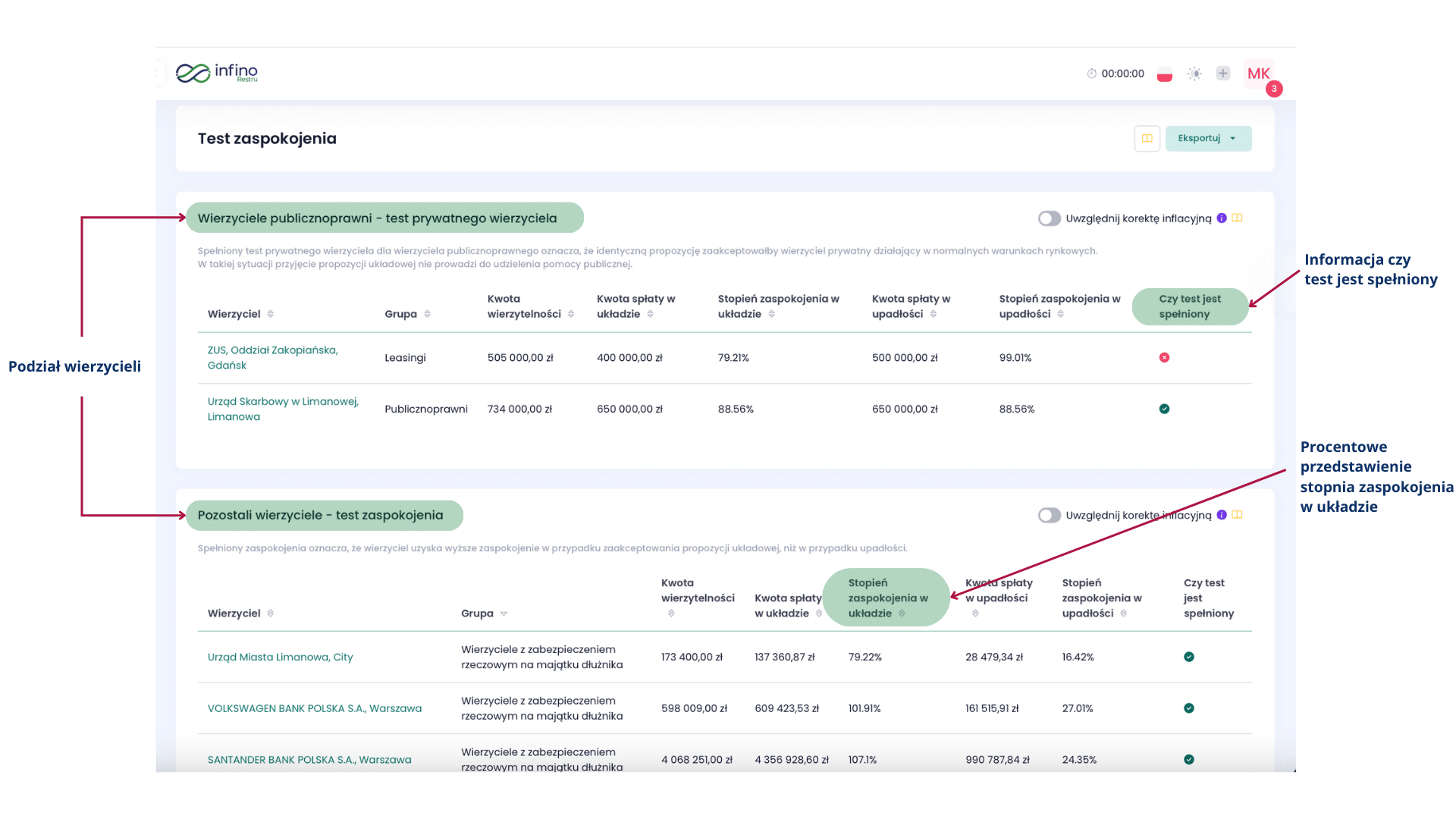Sort public creditors table by Wierzyciel
This screenshot has height=819, width=1456.
tap(270, 315)
